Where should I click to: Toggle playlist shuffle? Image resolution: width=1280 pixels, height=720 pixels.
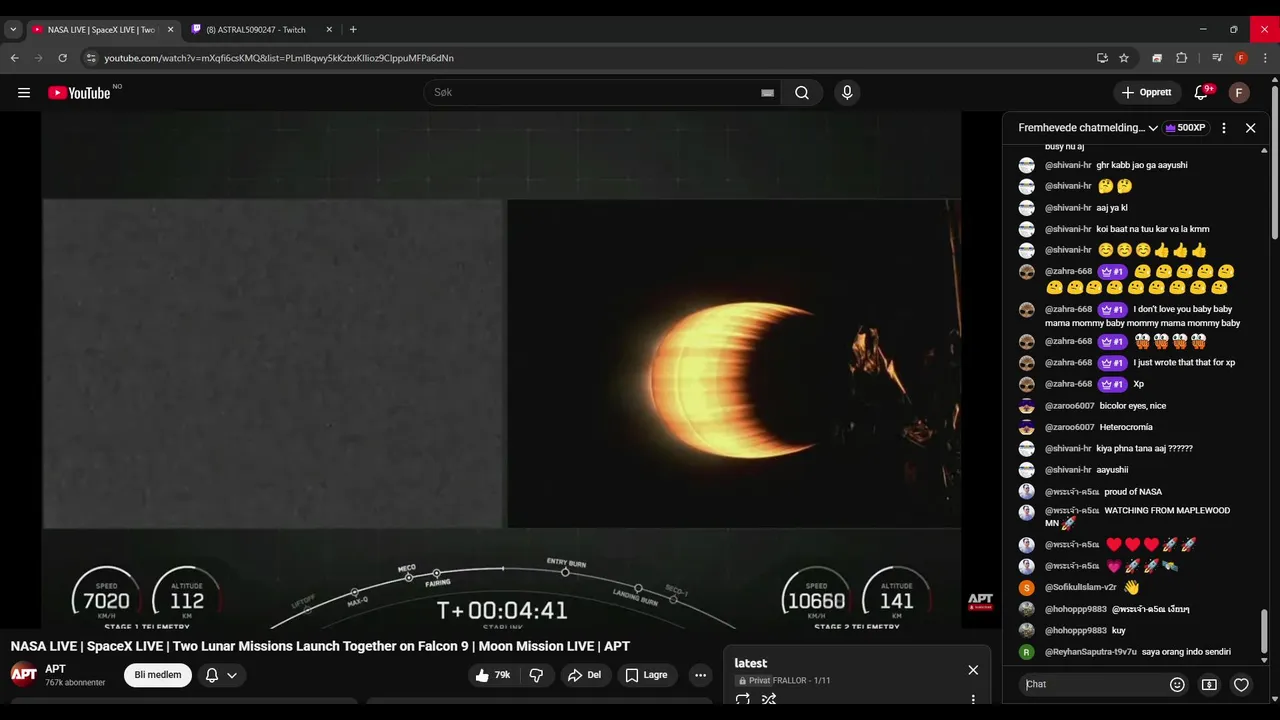click(769, 700)
